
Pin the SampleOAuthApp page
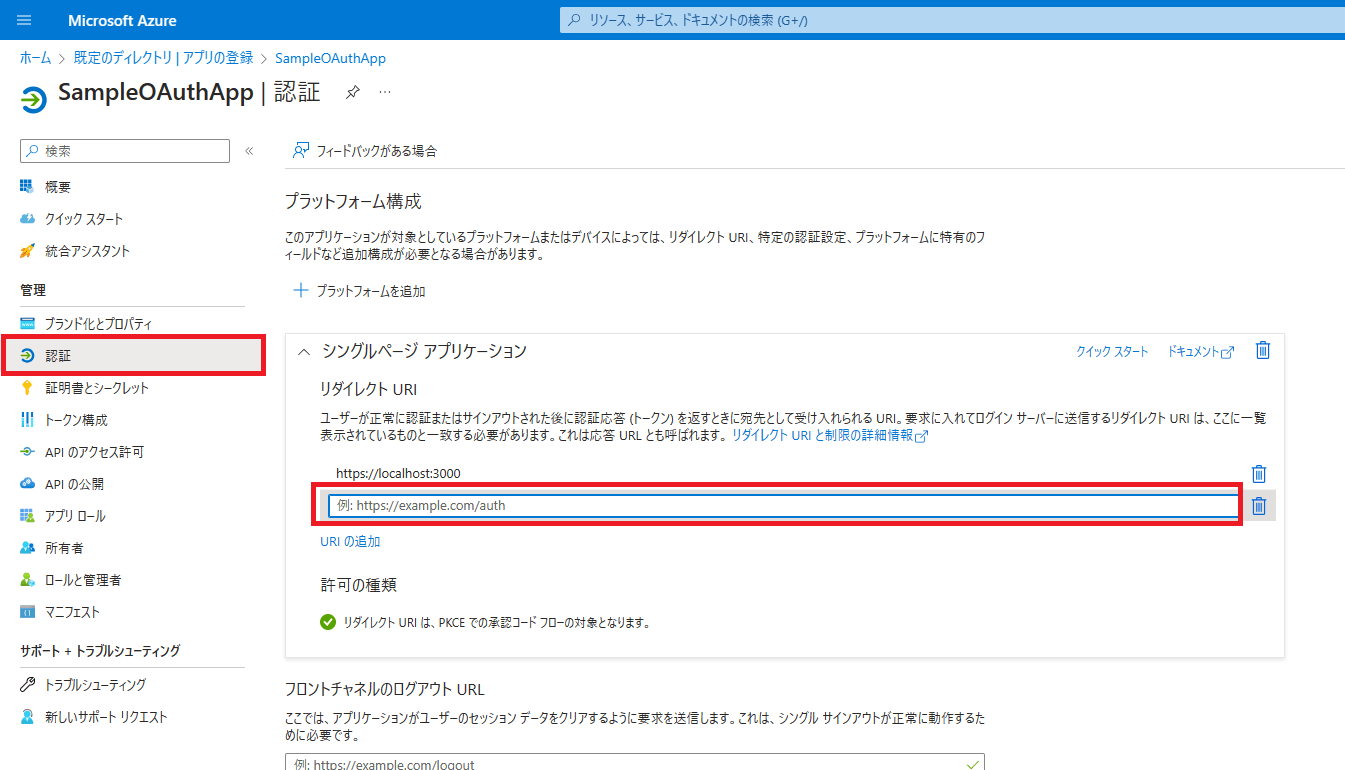(x=352, y=93)
